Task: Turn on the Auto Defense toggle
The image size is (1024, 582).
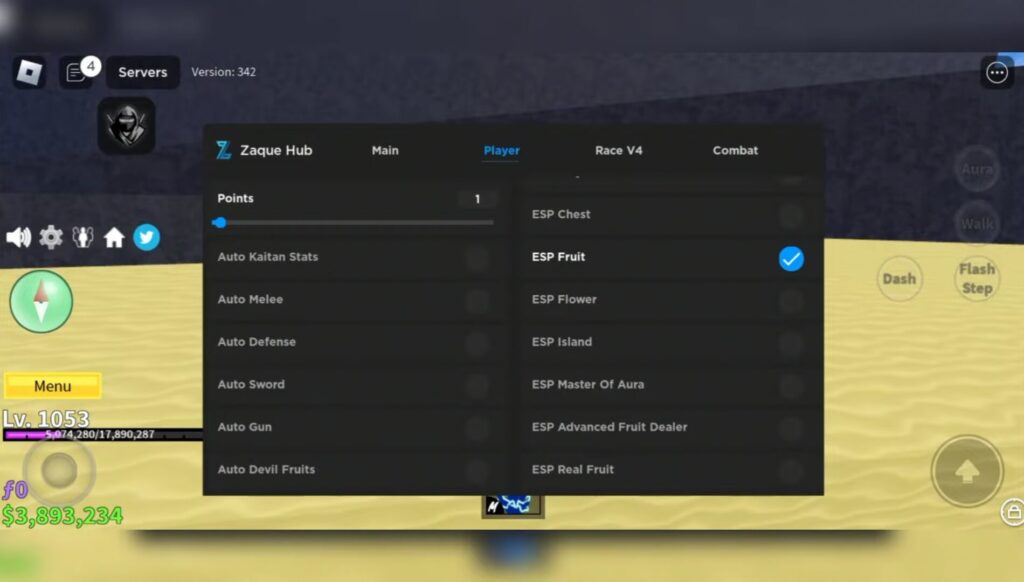Action: point(477,343)
